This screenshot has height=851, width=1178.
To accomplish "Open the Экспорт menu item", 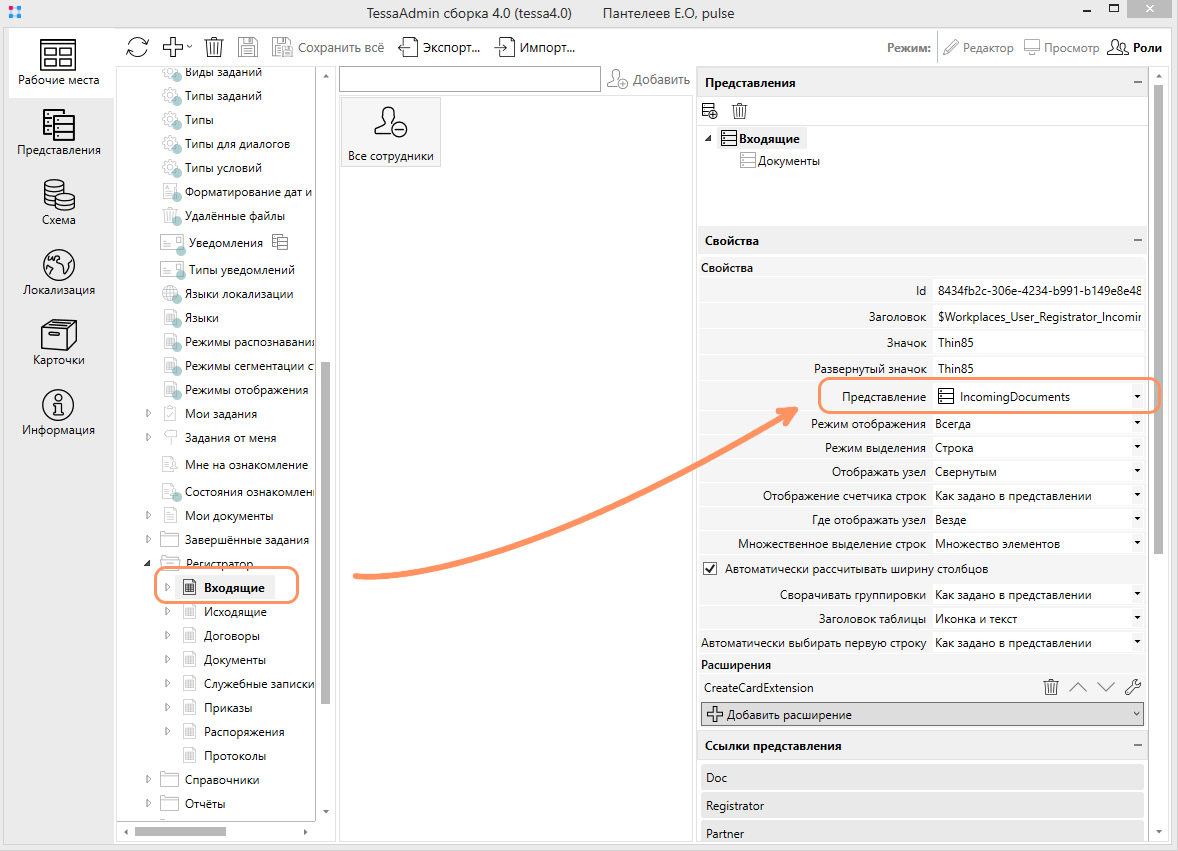I will click(x=439, y=47).
